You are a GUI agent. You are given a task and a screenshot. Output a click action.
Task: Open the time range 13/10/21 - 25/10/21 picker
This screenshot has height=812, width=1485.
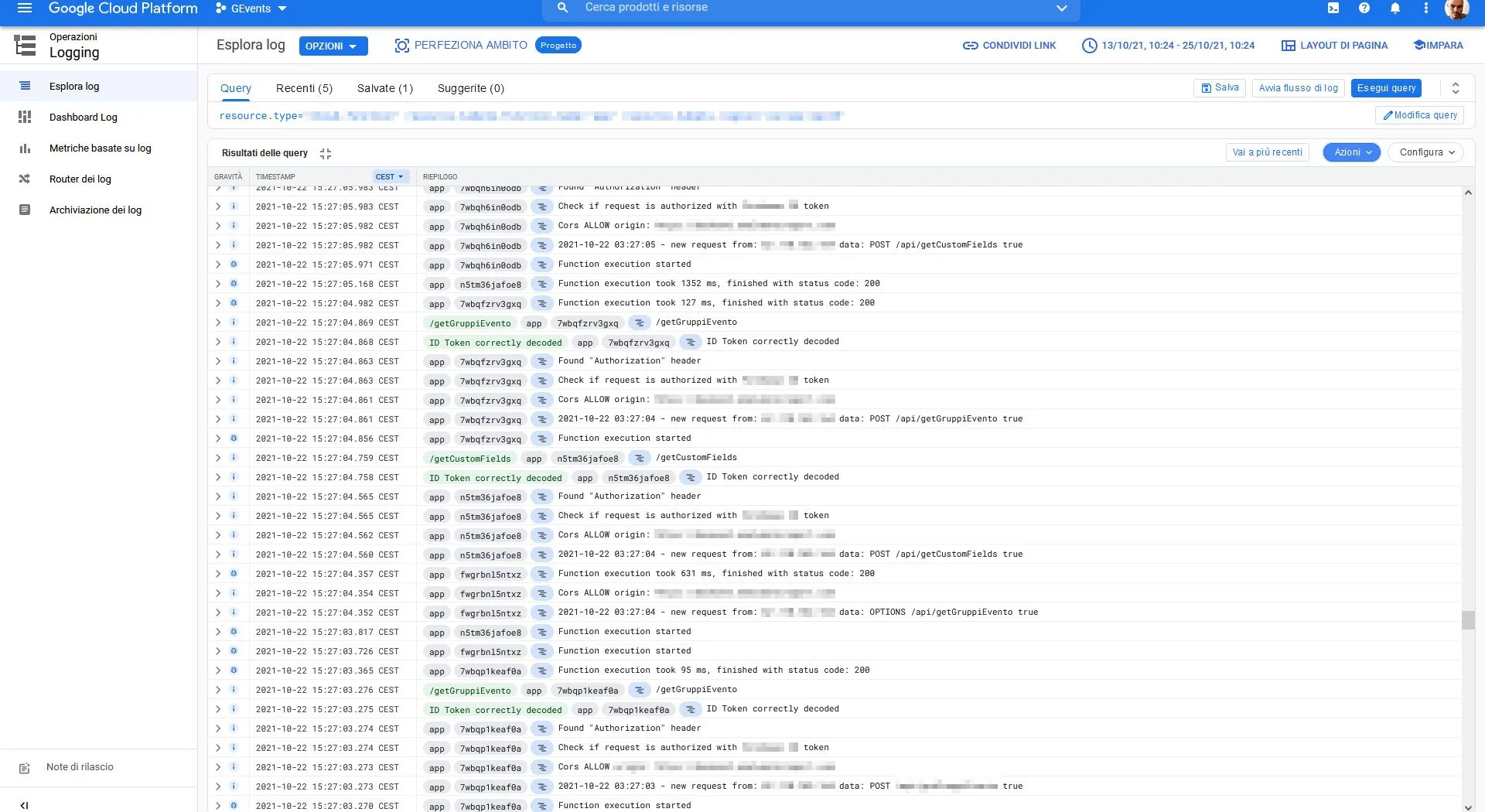(1168, 46)
